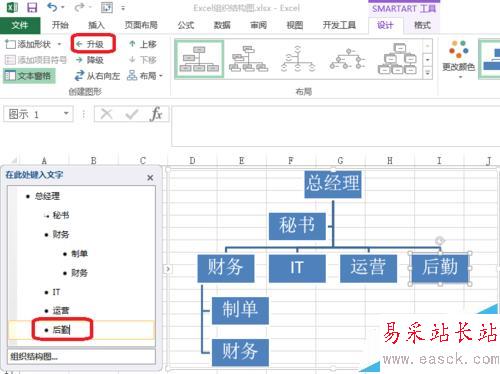
Task: Open the 文件 menu
Action: coord(20,25)
